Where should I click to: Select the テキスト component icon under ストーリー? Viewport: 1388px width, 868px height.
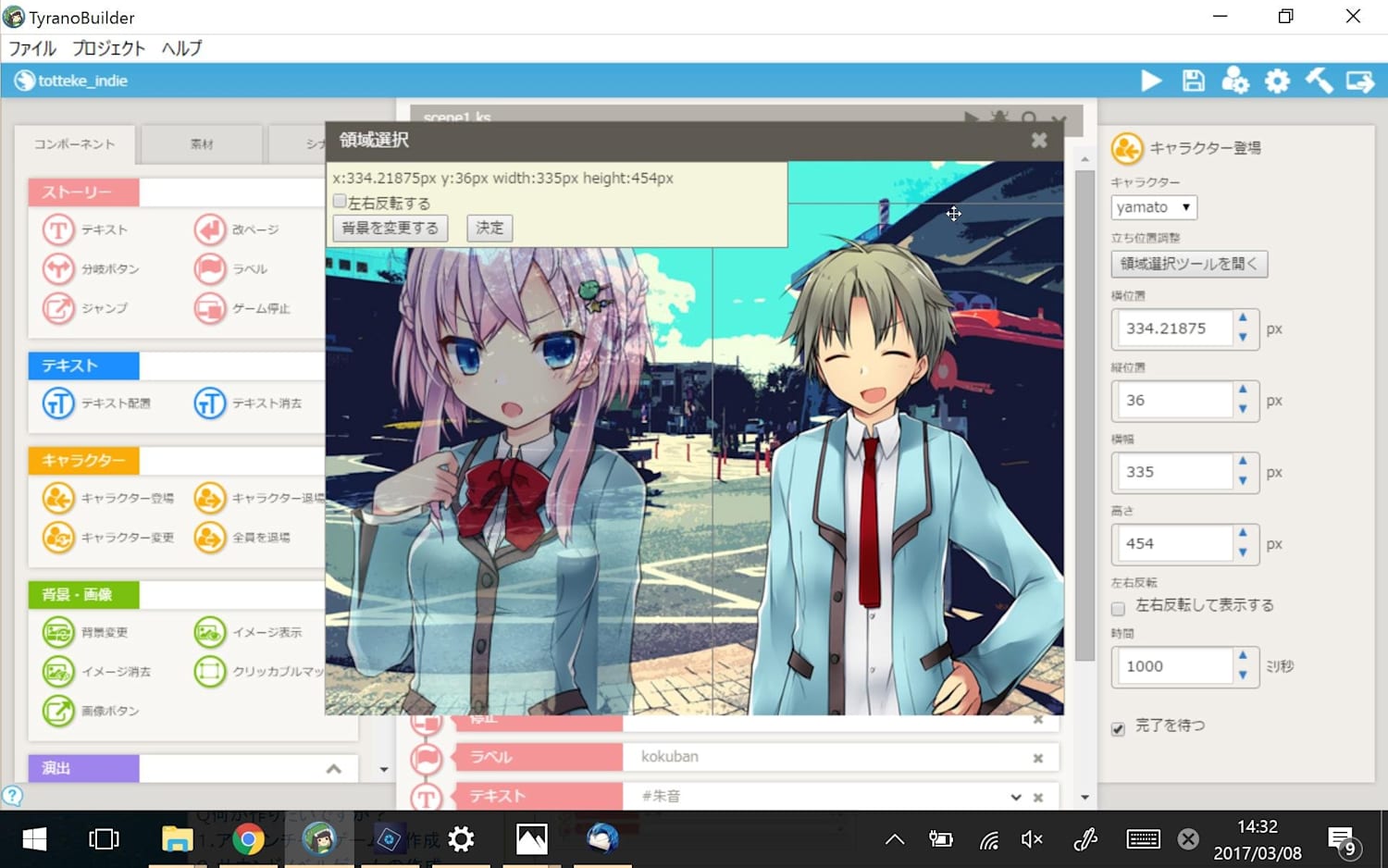pos(58,229)
